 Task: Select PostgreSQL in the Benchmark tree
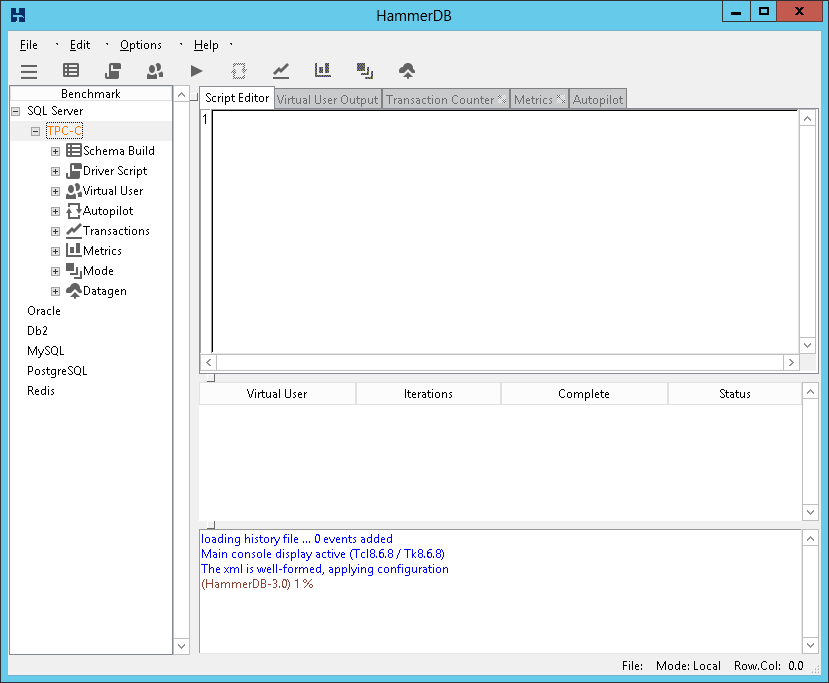57,371
